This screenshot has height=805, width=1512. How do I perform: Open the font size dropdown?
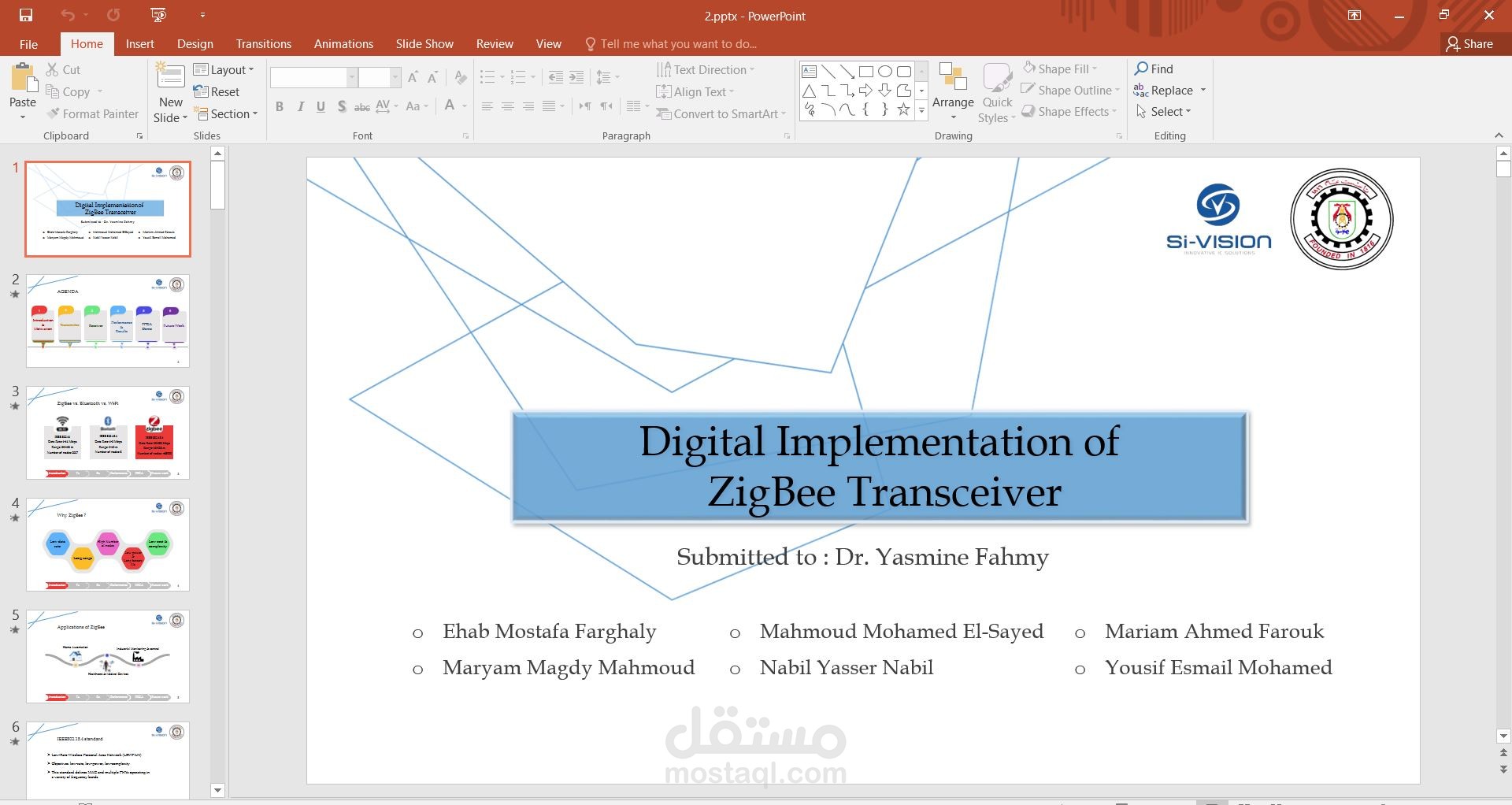point(395,77)
